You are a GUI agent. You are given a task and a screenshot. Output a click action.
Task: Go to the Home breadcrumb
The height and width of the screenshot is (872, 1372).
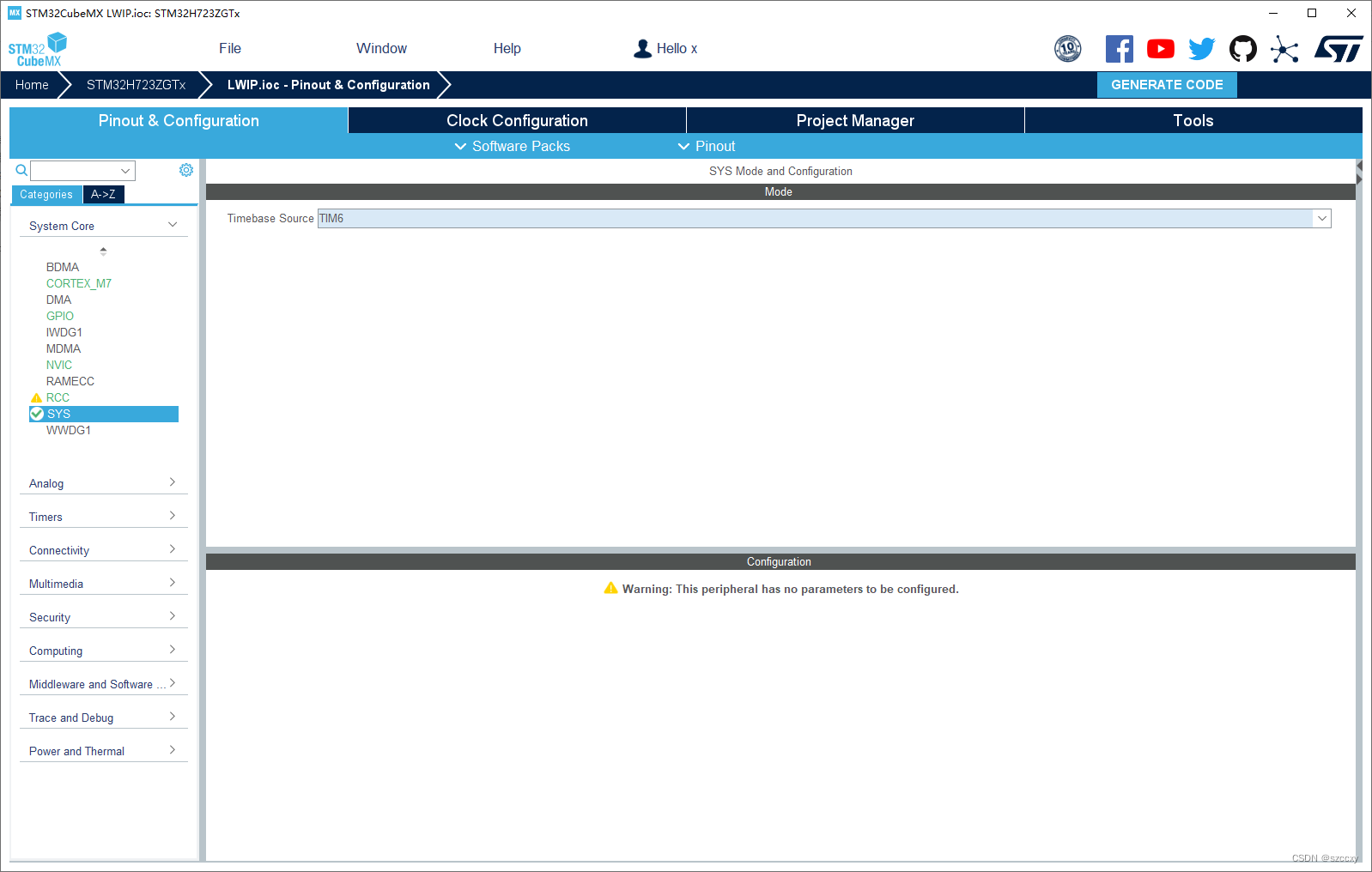click(32, 85)
